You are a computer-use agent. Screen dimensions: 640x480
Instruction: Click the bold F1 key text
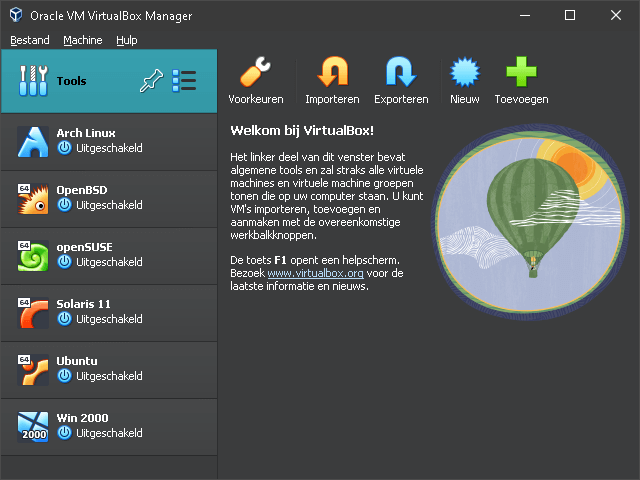(280, 260)
